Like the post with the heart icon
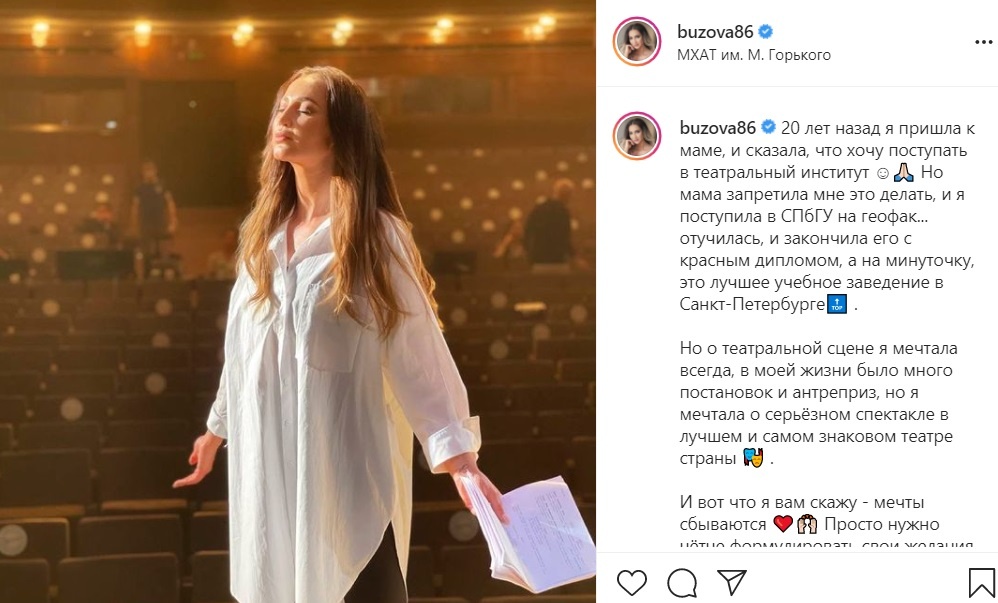The image size is (998, 603). tap(631, 583)
